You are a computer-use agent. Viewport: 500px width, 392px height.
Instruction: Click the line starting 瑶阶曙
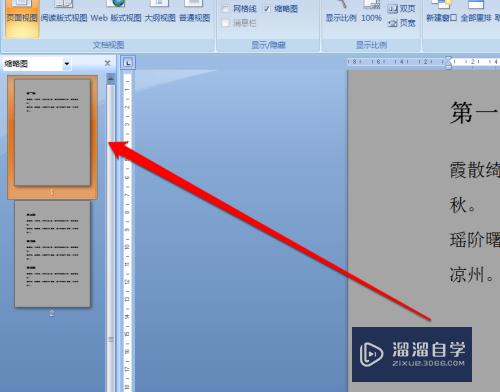(x=475, y=239)
